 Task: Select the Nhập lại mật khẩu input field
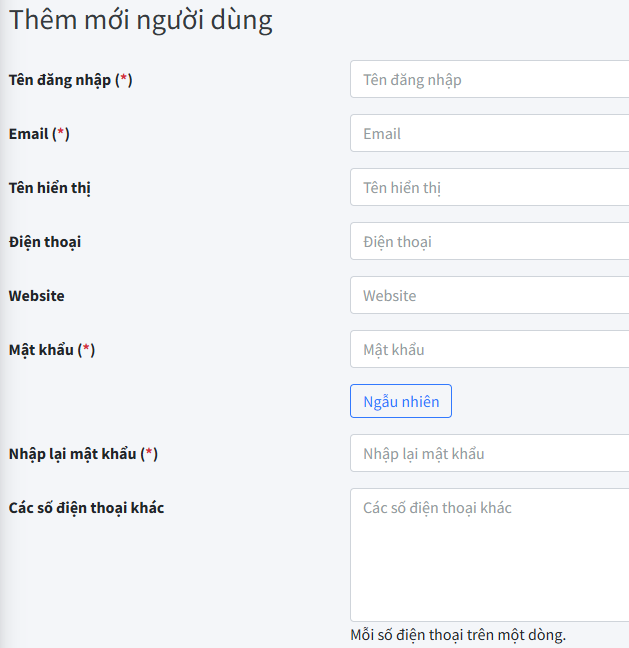[490, 454]
